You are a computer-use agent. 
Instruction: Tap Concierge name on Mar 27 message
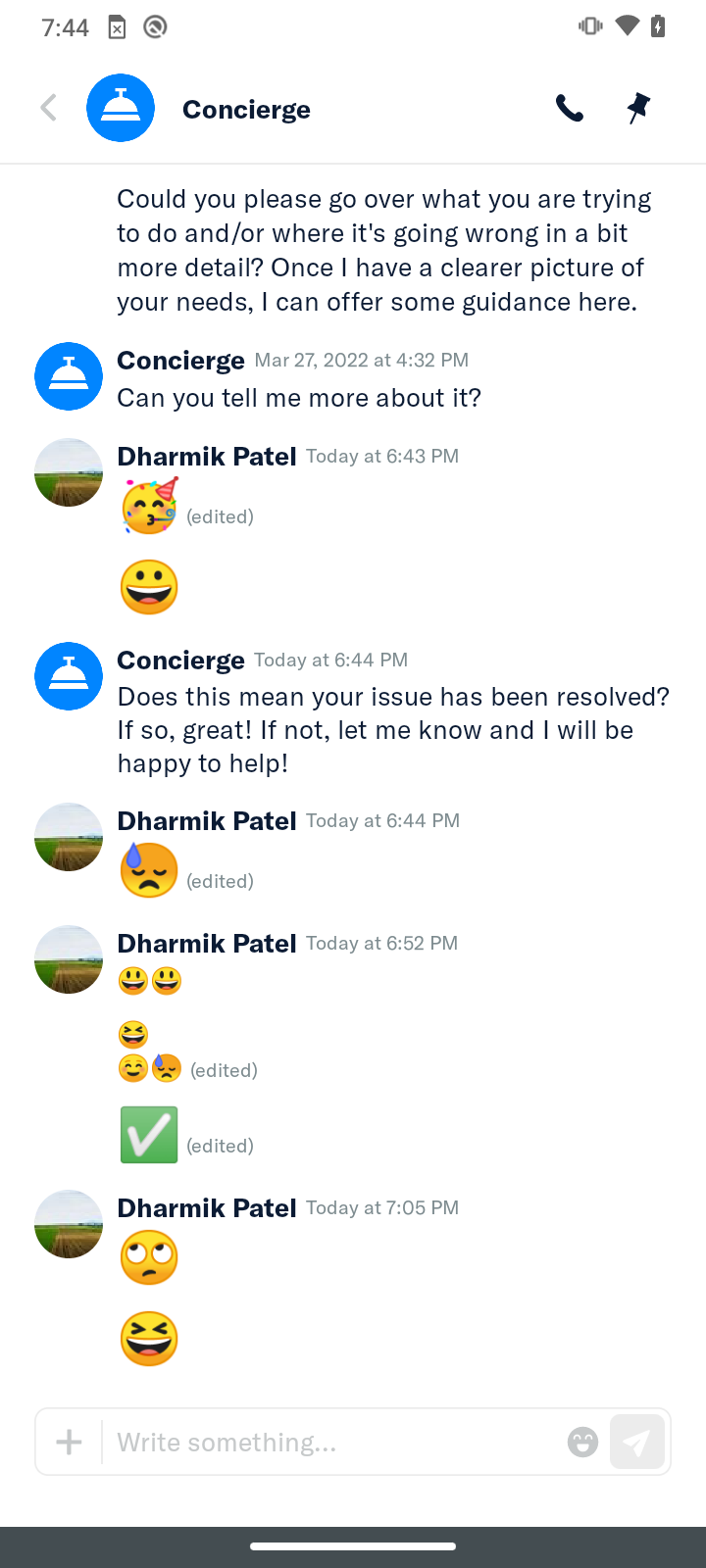[x=181, y=360]
